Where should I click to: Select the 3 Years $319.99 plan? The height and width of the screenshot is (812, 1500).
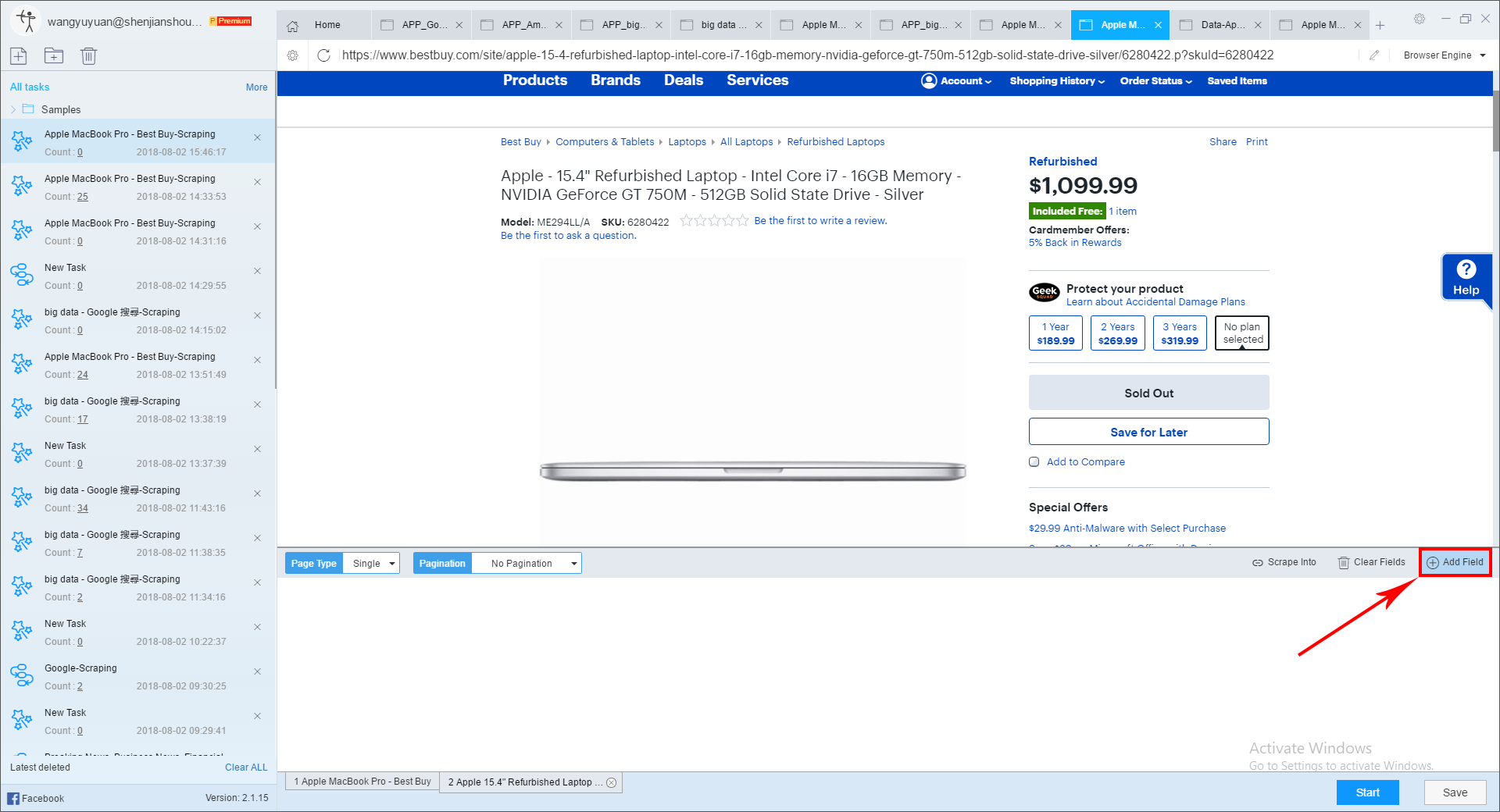(1180, 333)
